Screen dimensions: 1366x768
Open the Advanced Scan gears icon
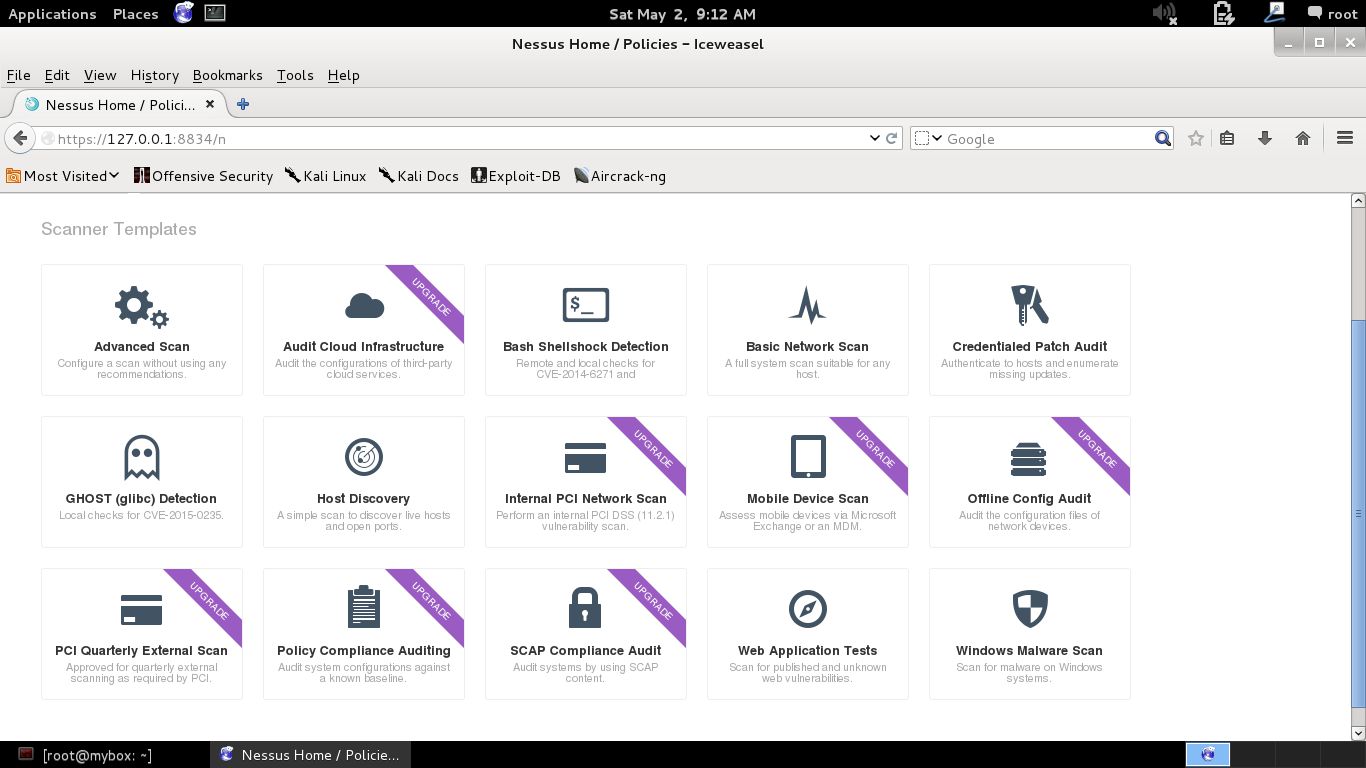point(142,306)
